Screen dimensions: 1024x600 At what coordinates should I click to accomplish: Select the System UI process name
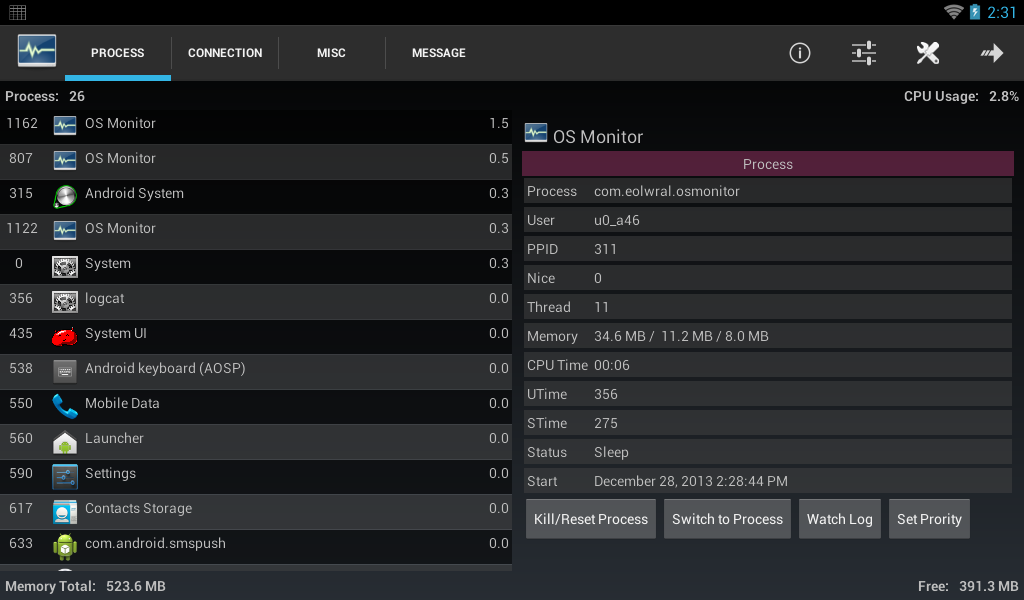click(116, 334)
